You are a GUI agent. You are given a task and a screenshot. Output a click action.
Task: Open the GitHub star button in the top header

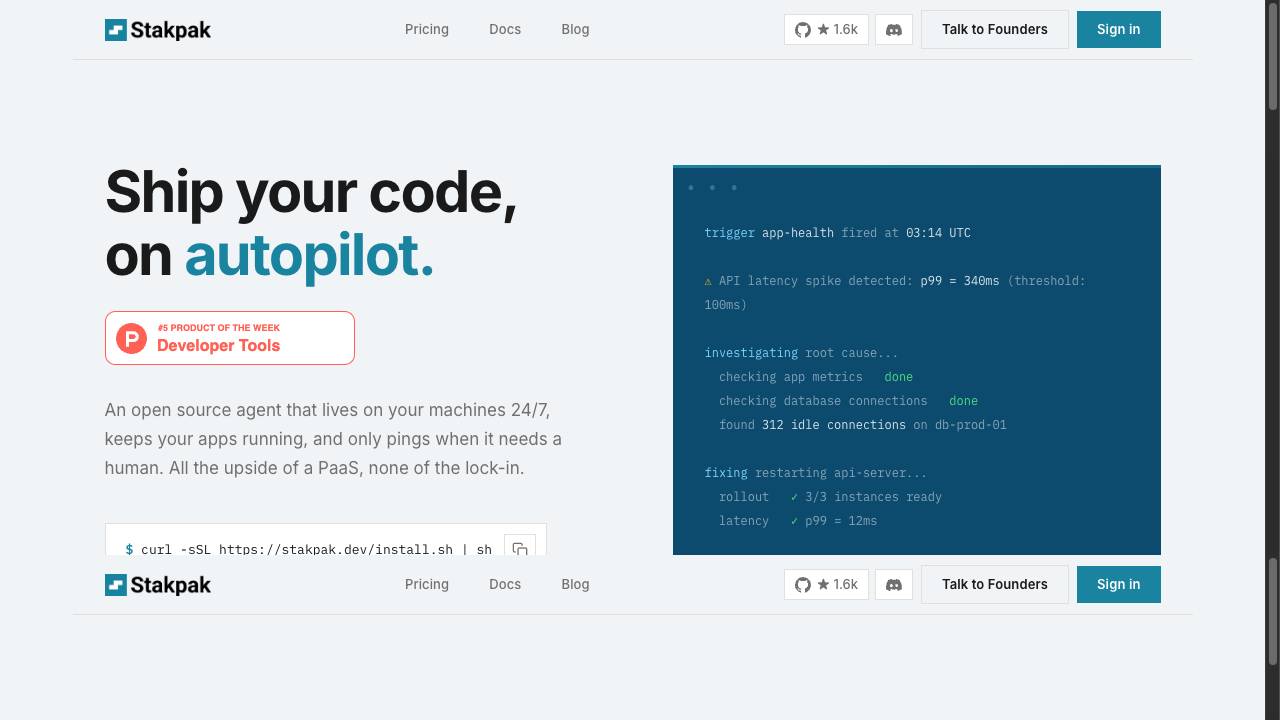(x=826, y=30)
